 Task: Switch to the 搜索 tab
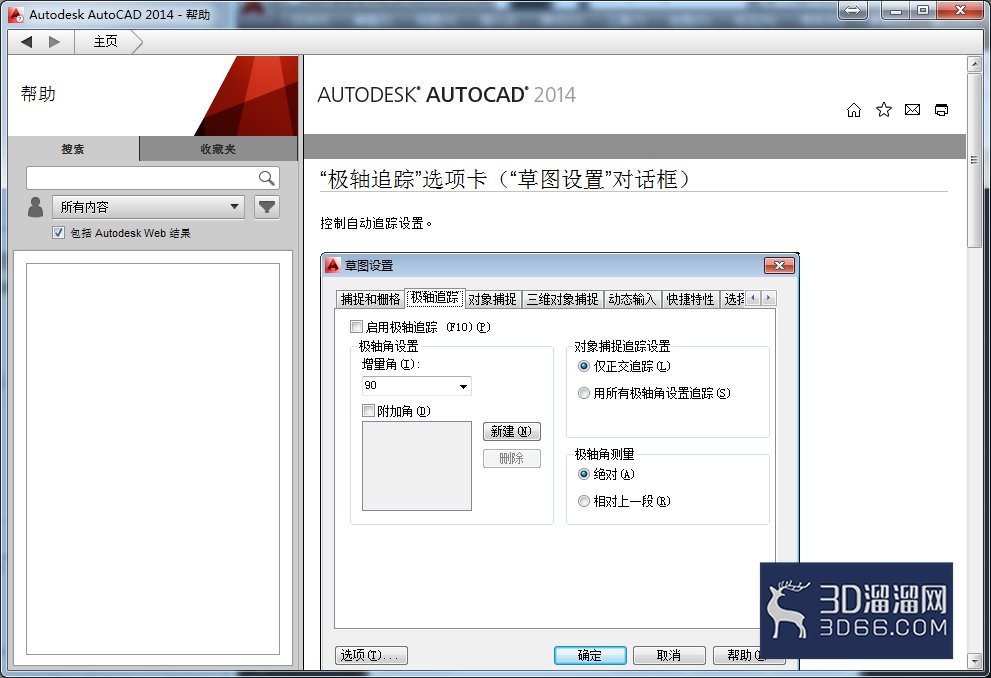pos(73,149)
